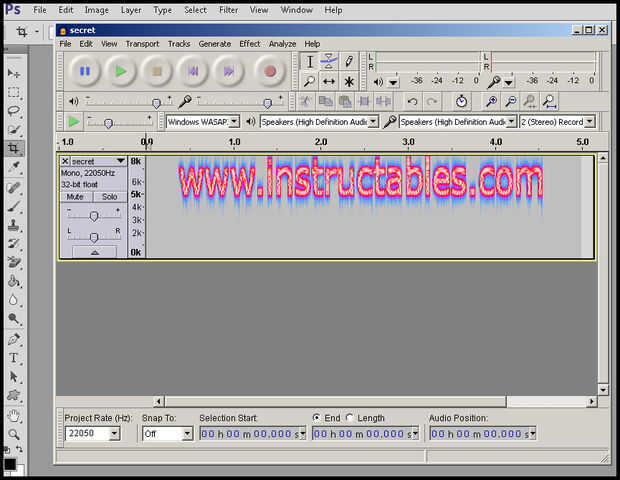Screen dimensions: 620x480
Task: Click the Cut scissors icon
Action: point(305,102)
